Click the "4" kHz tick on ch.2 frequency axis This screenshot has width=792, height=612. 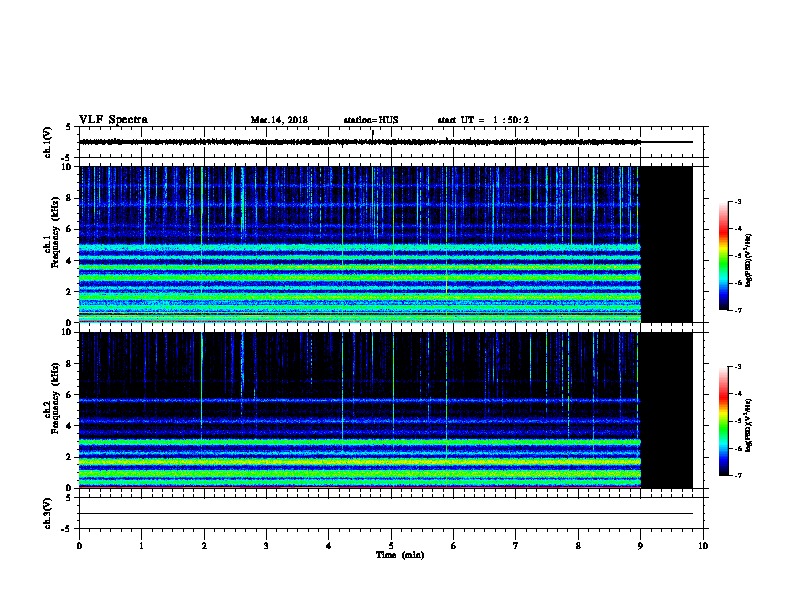tap(70, 426)
